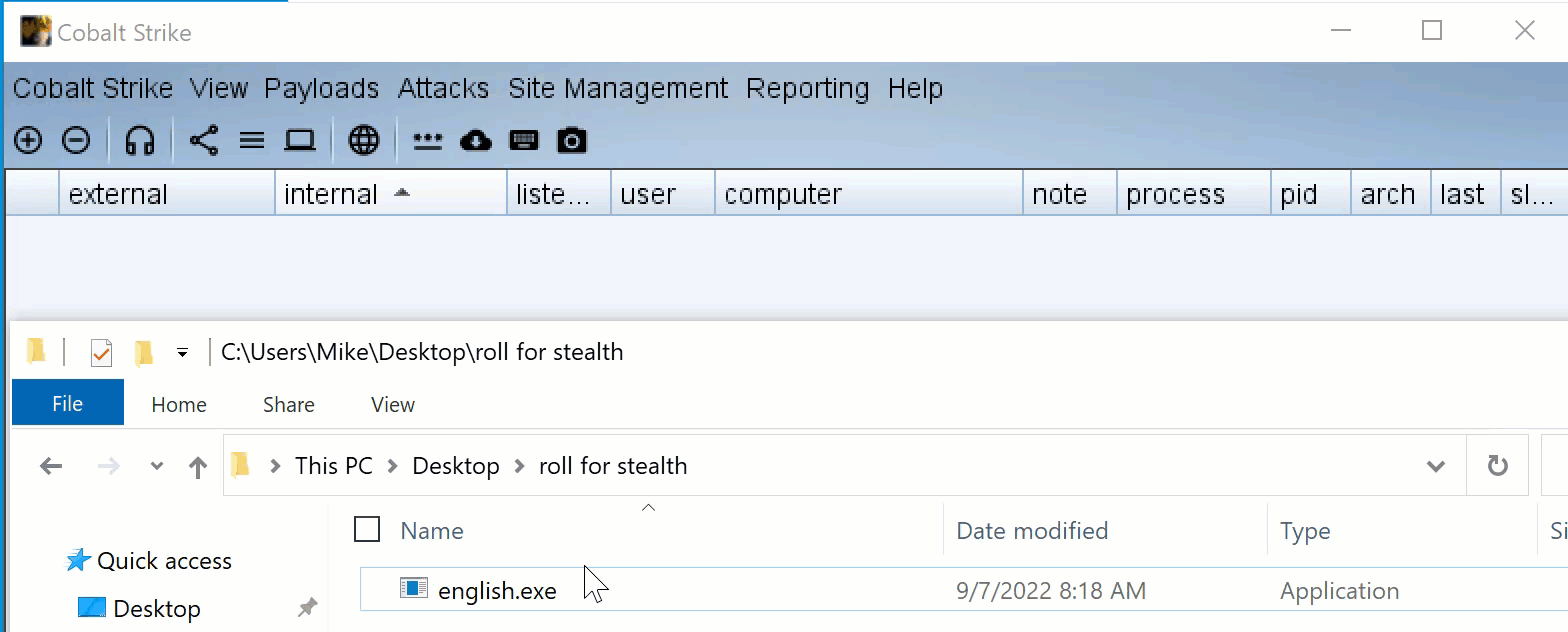The image size is (1568, 632).
Task: View screenshots via the camera icon
Action: [x=572, y=141]
